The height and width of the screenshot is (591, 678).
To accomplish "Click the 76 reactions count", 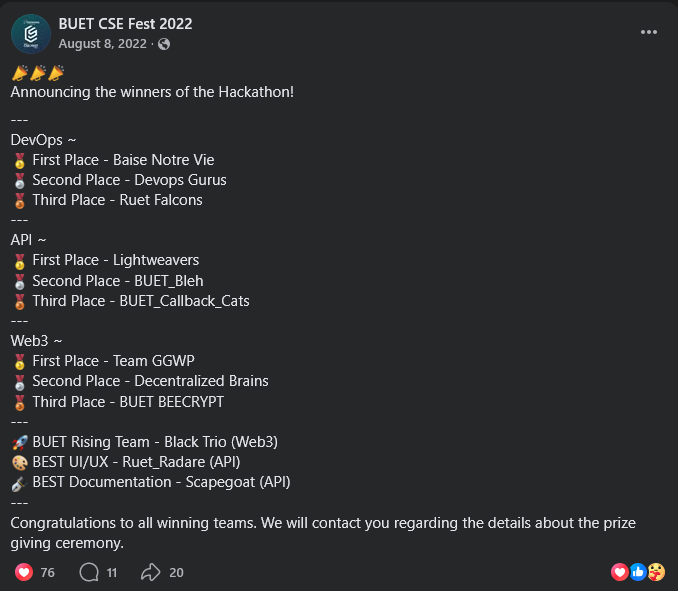I will (x=48, y=572).
